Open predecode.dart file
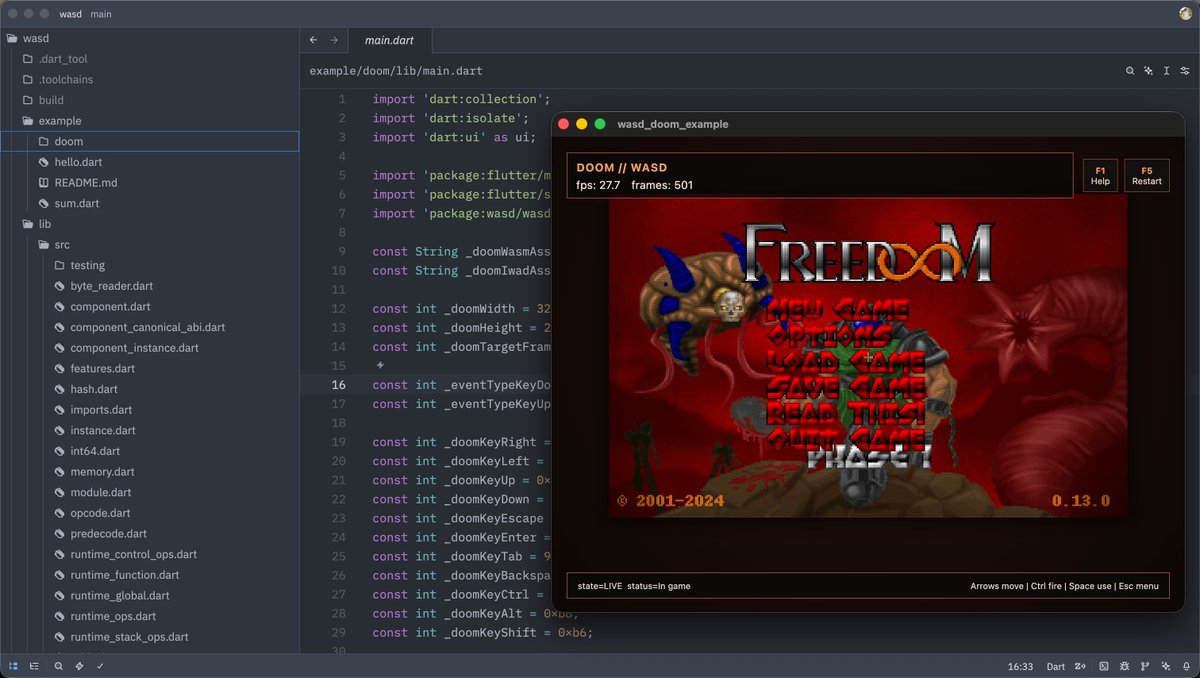Screen dimensions: 1200x678 [150, 534]
